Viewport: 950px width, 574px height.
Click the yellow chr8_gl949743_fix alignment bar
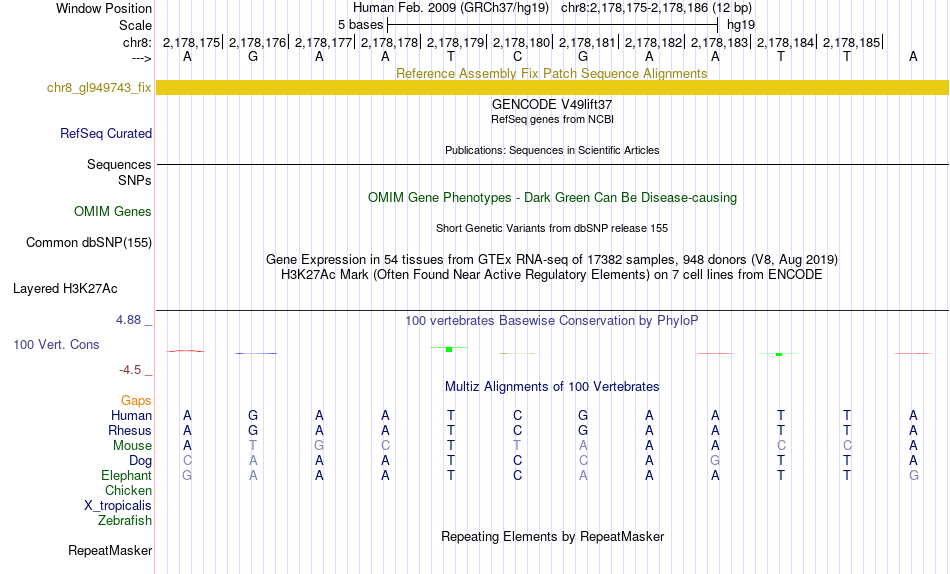pyautogui.click(x=552, y=87)
